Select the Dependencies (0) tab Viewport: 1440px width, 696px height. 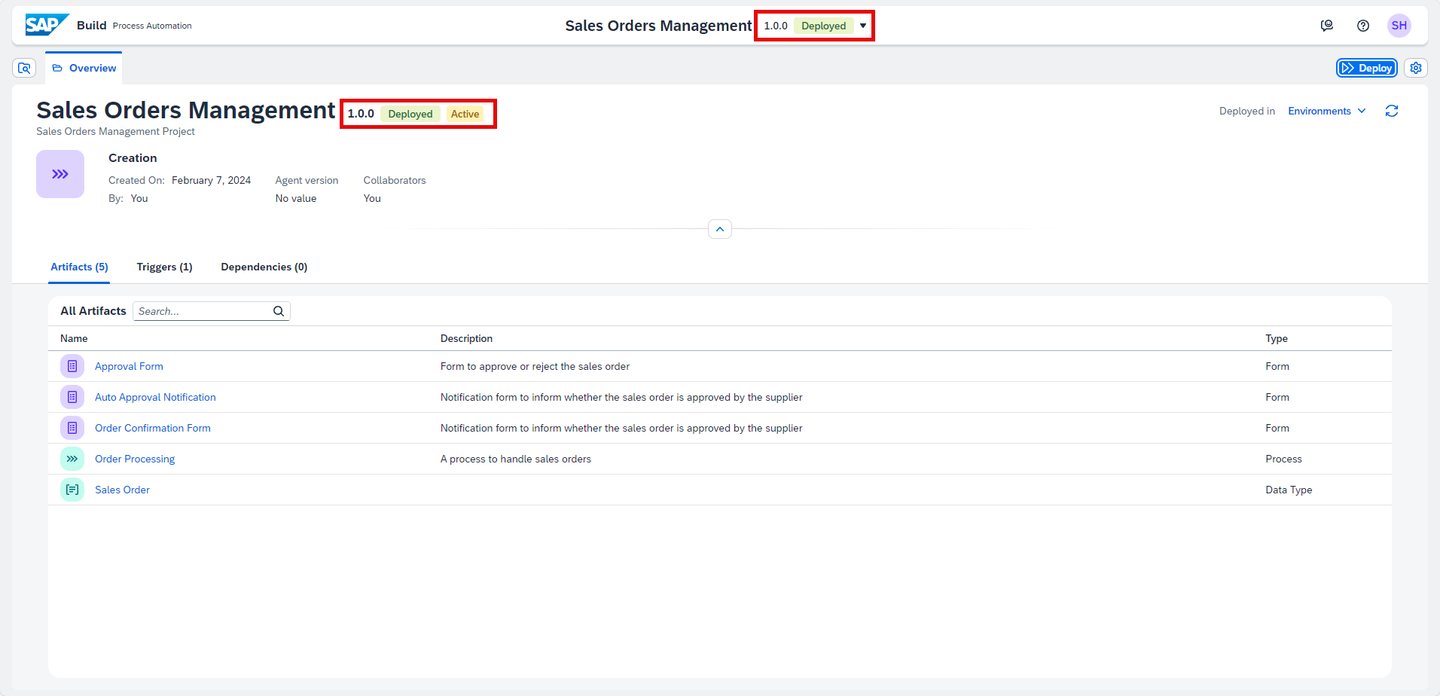(x=264, y=267)
